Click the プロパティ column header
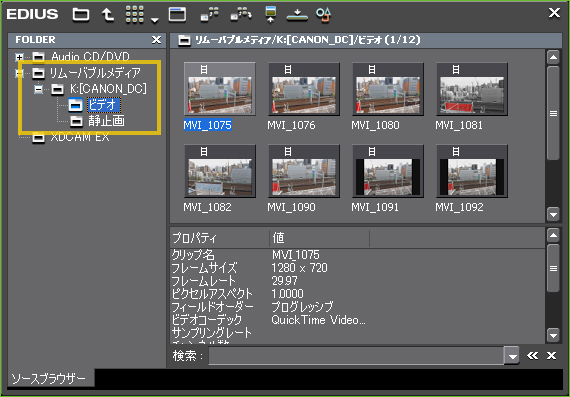This screenshot has width=570, height=397. tap(220, 238)
